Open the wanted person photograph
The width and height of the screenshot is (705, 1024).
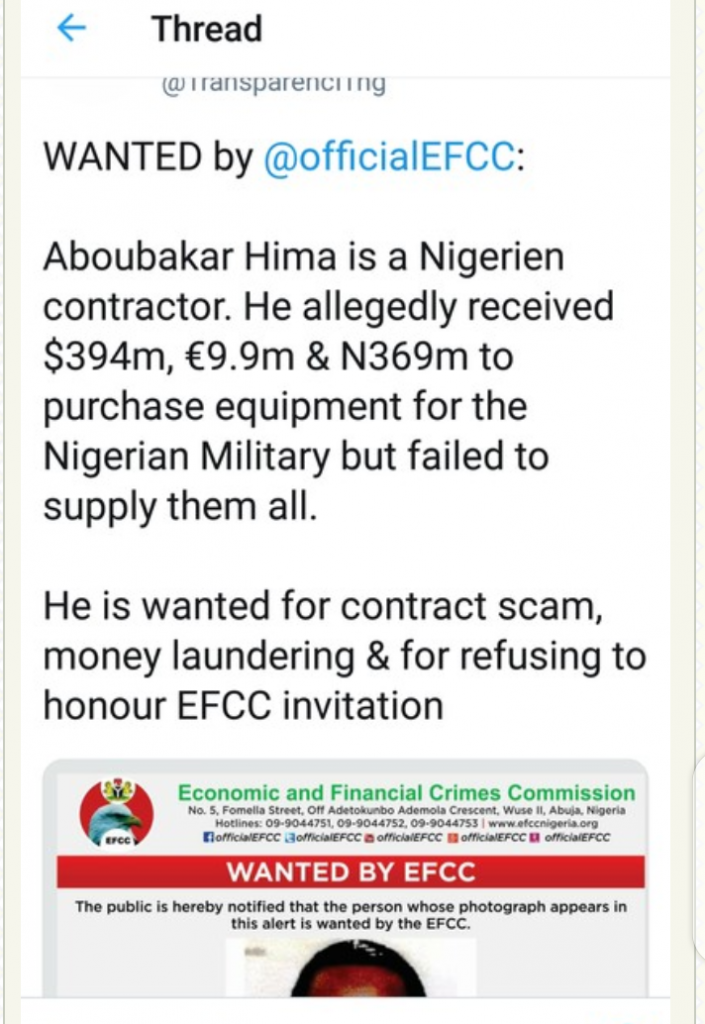(x=350, y=968)
